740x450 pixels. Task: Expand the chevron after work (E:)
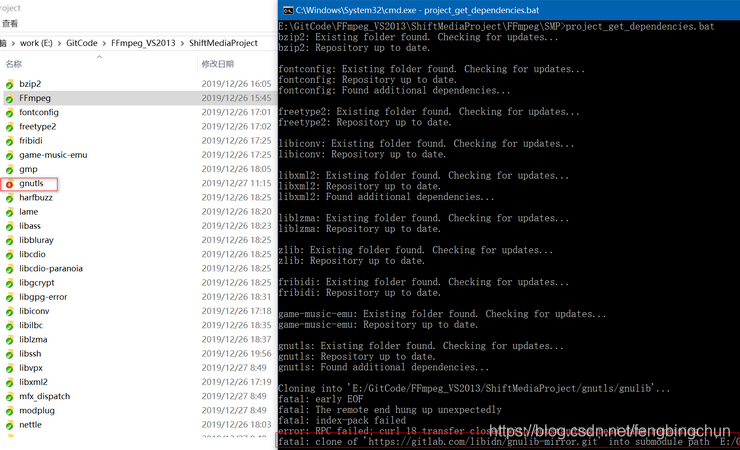[x=59, y=43]
